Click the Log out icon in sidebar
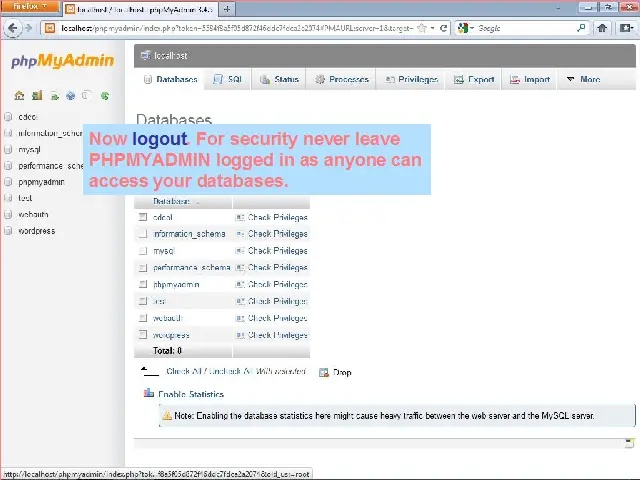 (37, 96)
